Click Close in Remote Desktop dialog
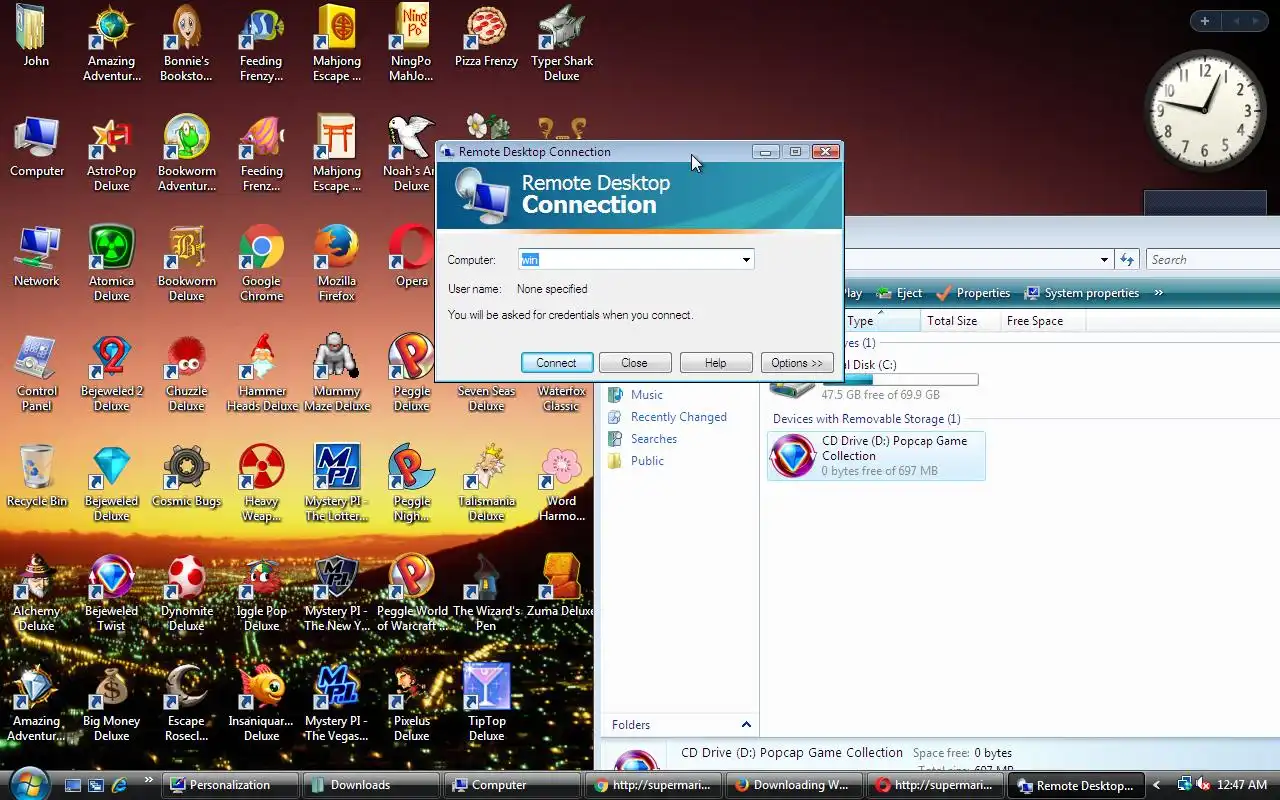Screen dimensions: 1280x800 634,363
